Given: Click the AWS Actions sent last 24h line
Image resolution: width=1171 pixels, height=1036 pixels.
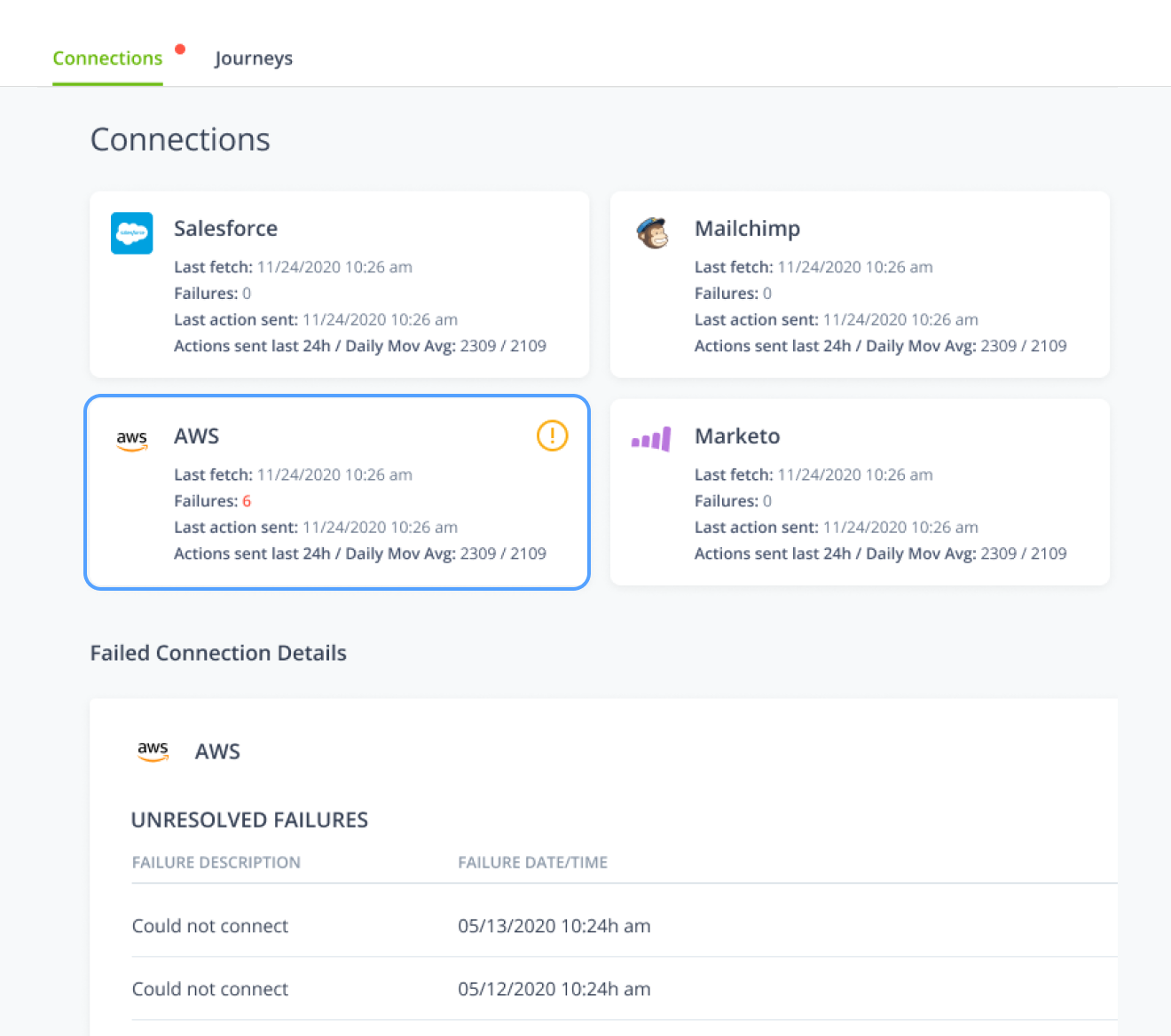Looking at the screenshot, I should coord(360,553).
